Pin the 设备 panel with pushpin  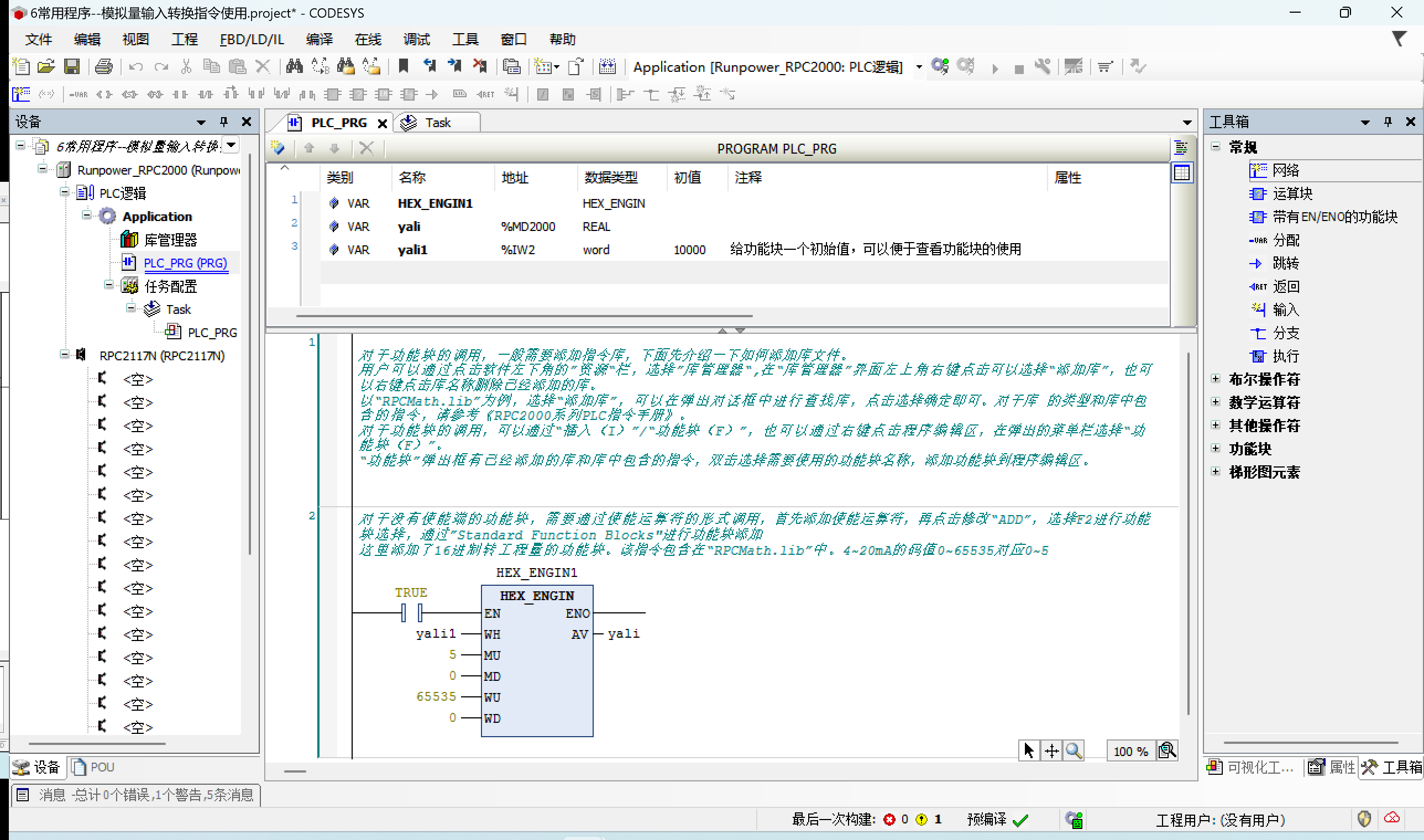tap(224, 121)
